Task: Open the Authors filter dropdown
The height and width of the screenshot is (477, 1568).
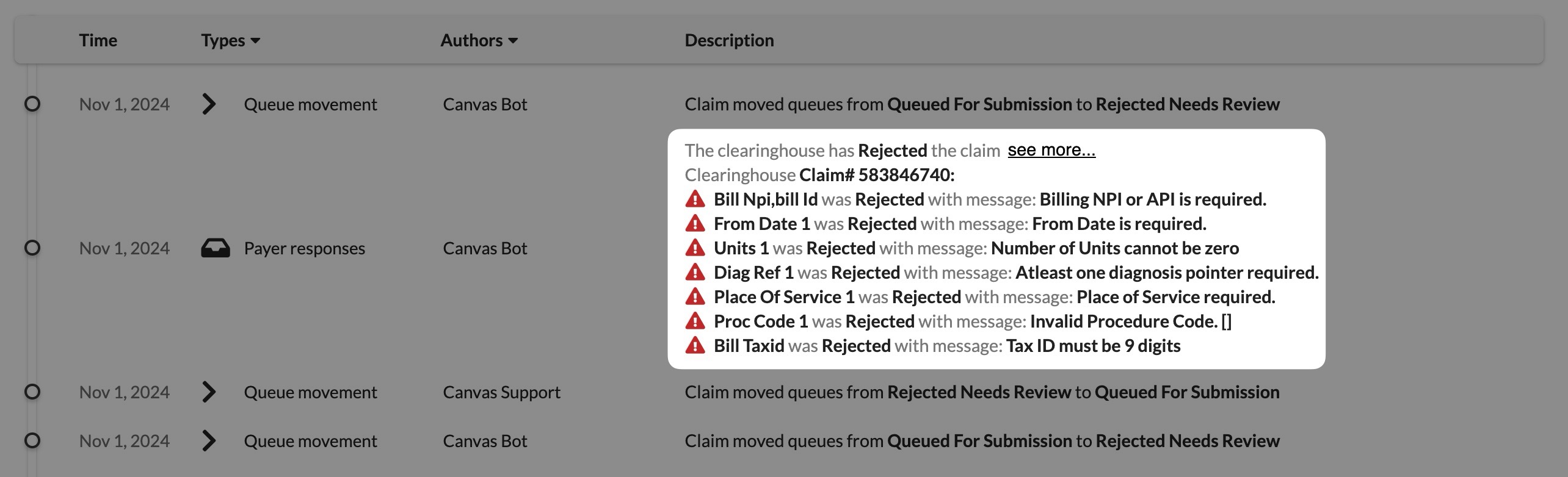Action: (x=479, y=40)
